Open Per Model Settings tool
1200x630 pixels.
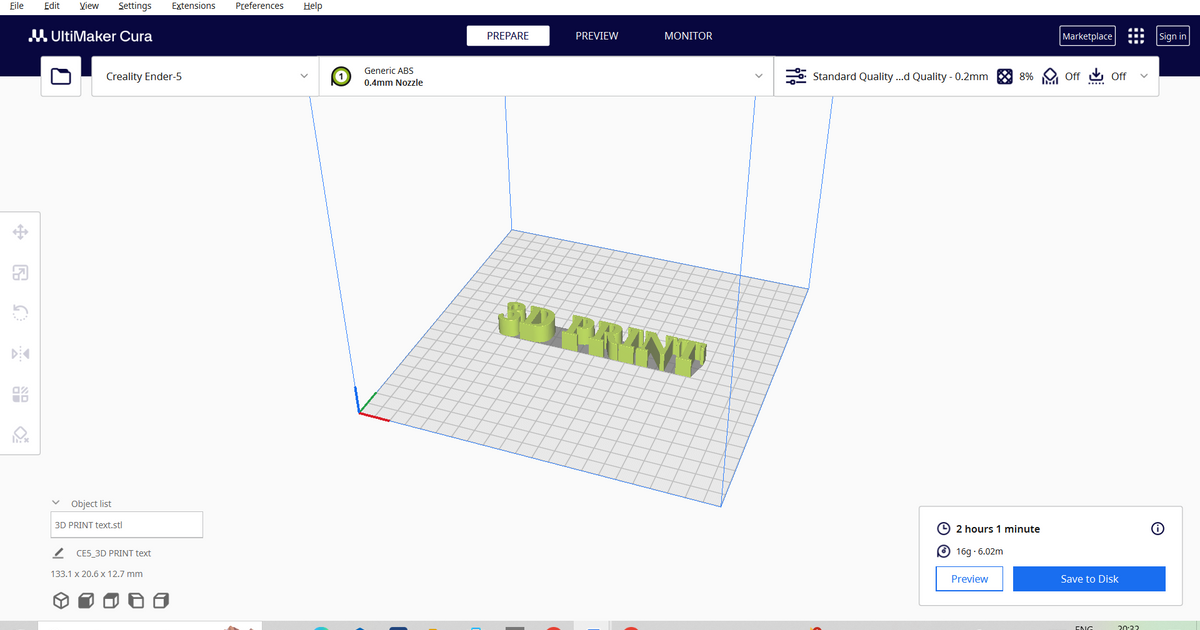pos(20,394)
